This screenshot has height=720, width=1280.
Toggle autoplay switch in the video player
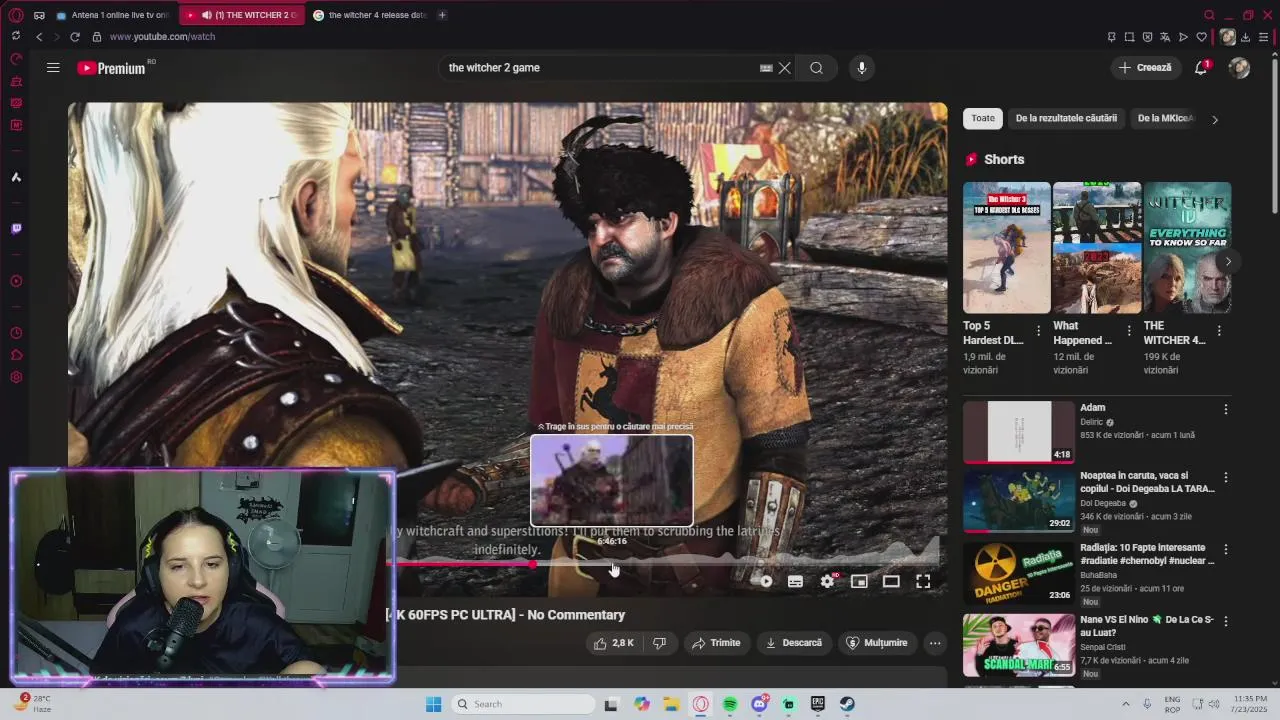click(765, 581)
